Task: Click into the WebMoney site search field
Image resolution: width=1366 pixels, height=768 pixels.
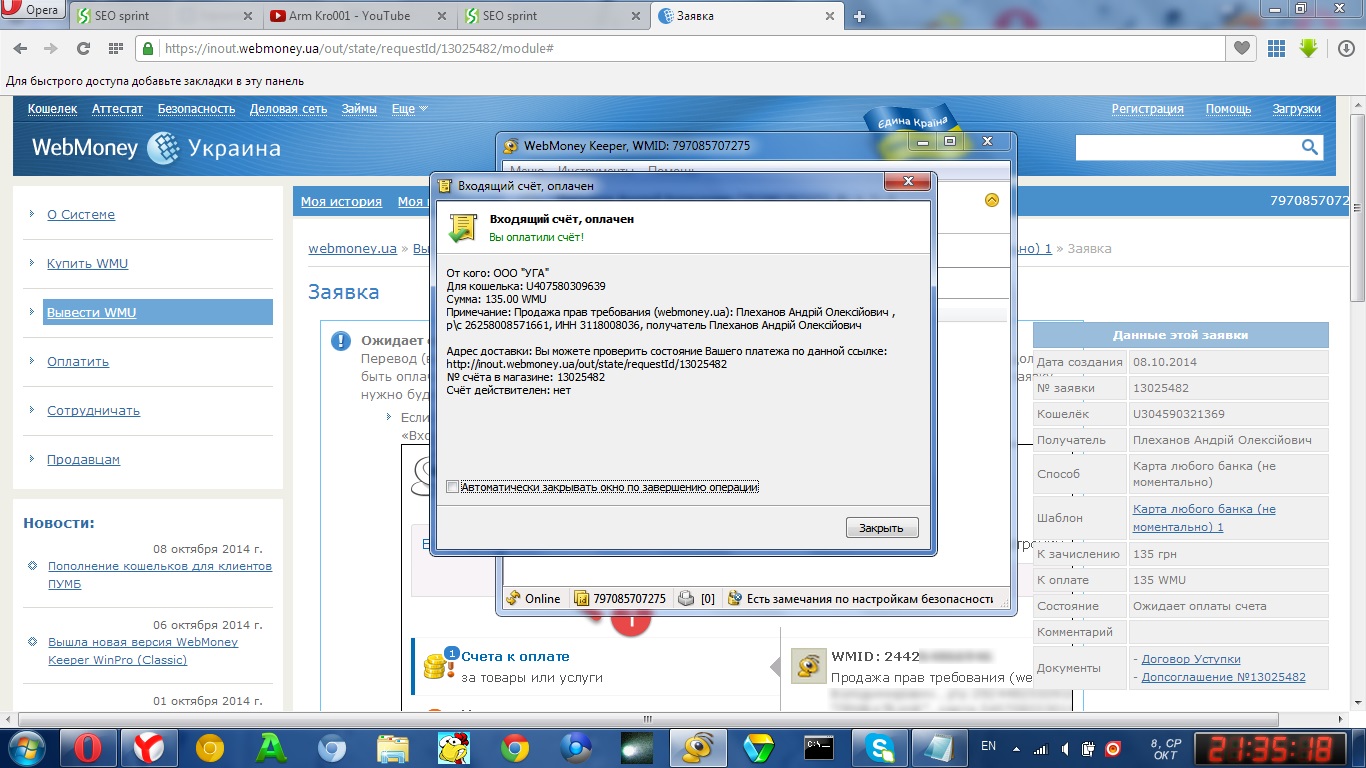Action: [x=1186, y=148]
